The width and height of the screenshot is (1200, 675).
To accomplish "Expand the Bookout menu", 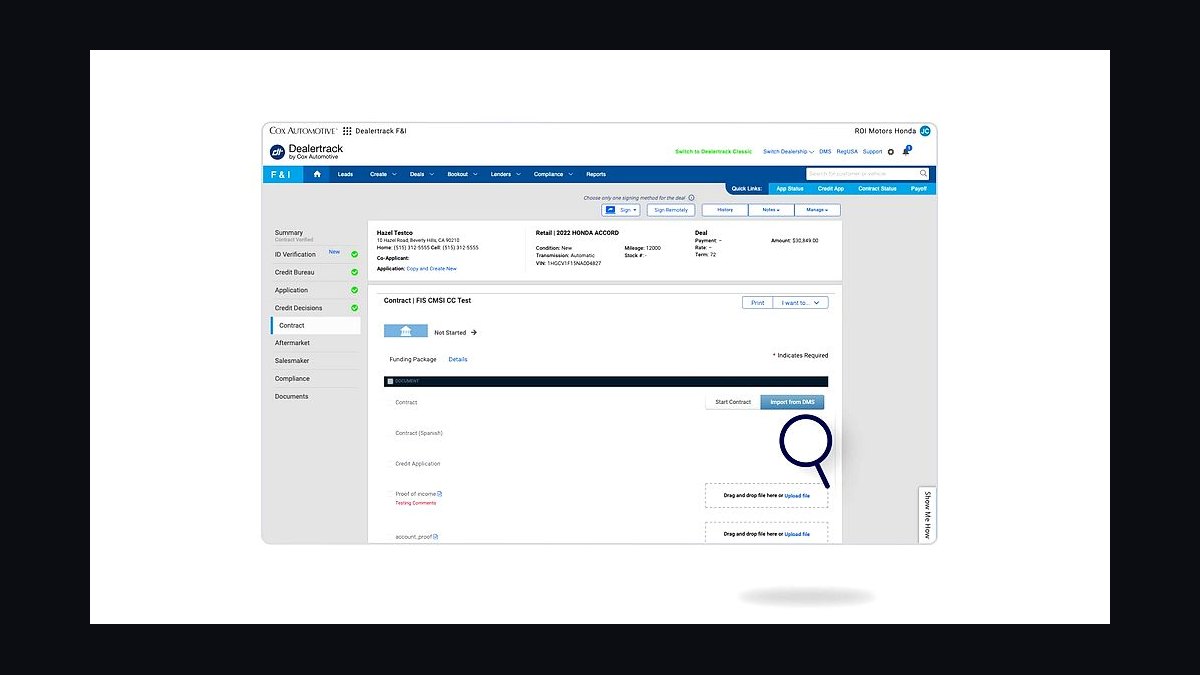I will click(462, 174).
